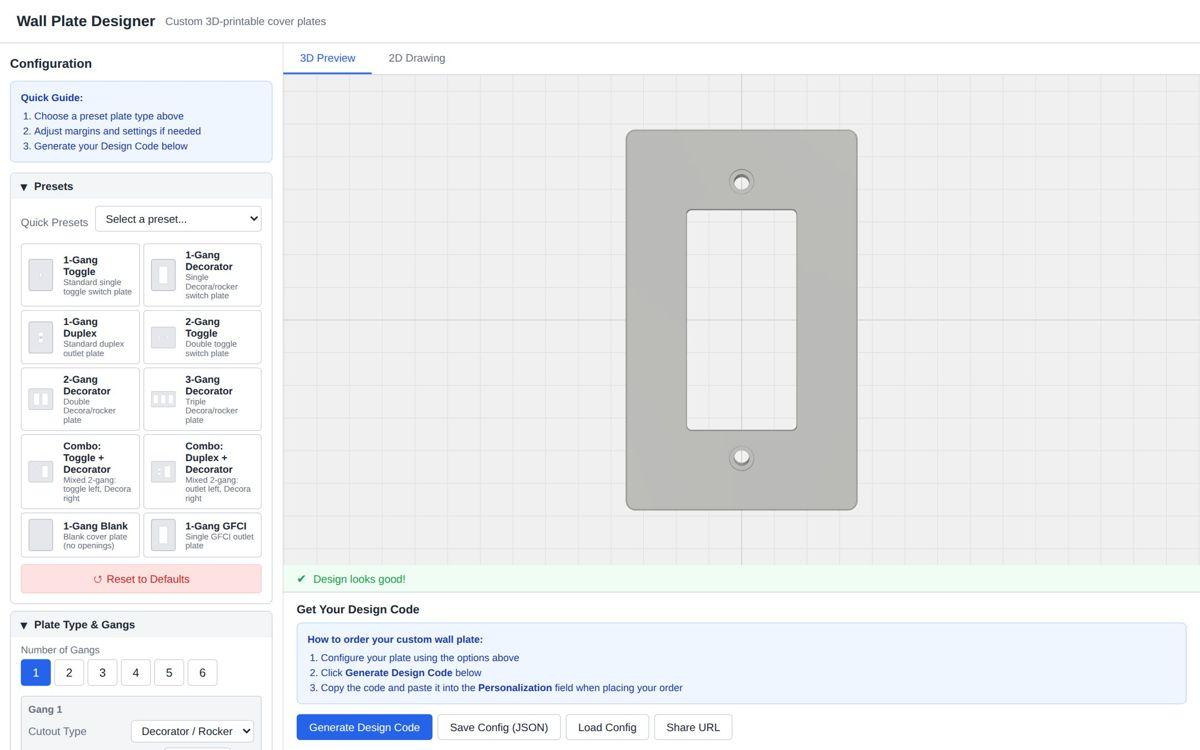The image size is (1200, 750).
Task: Click the 'Number of Gangs' label
Action: [x=60, y=650]
